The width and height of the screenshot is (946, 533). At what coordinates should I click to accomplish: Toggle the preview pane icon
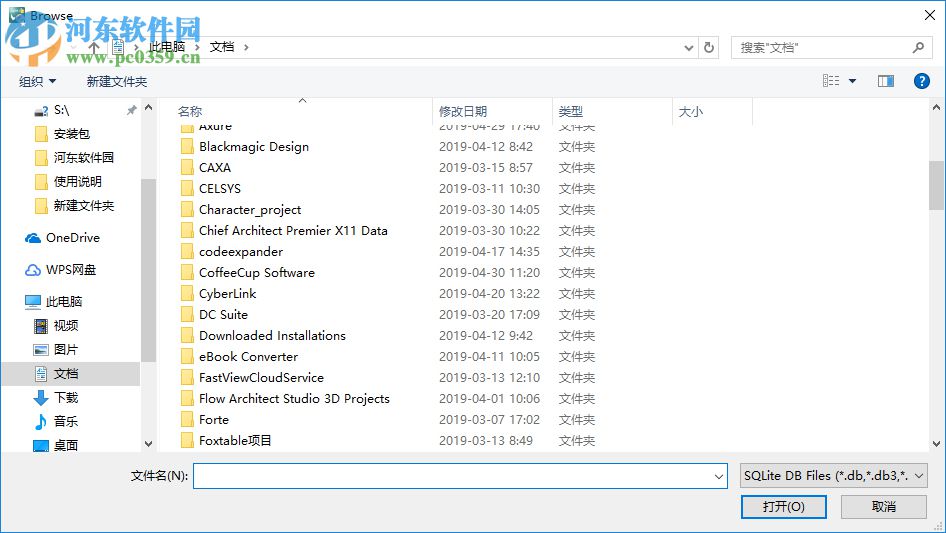point(886,81)
